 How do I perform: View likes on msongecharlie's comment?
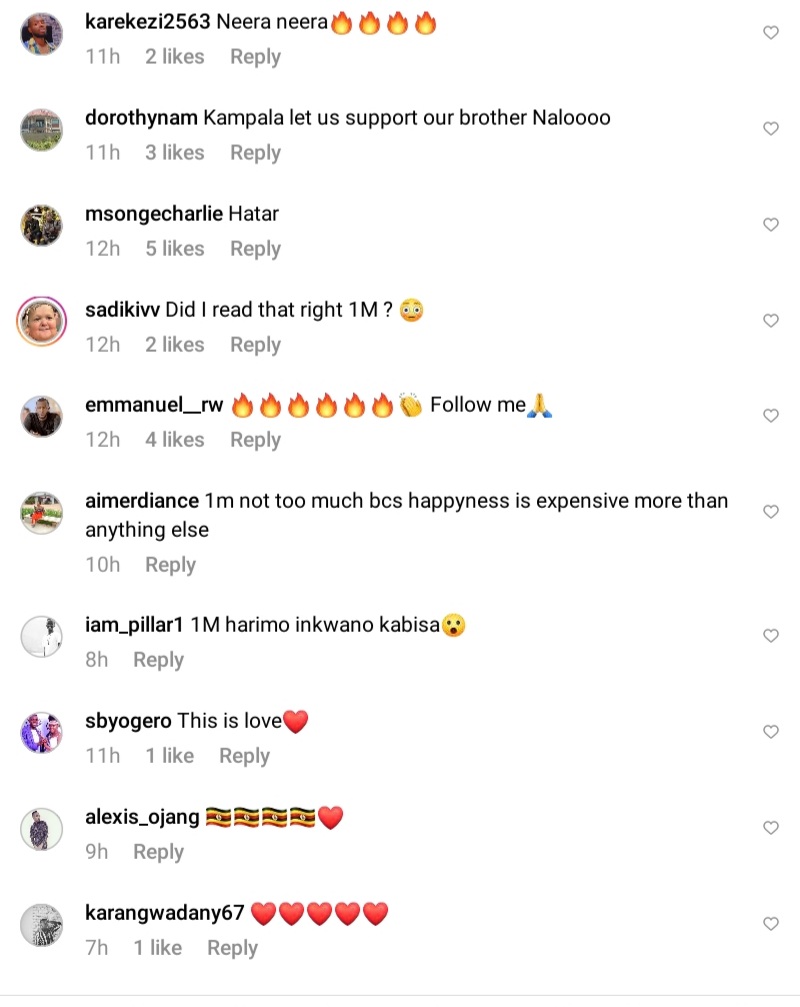[176, 249]
